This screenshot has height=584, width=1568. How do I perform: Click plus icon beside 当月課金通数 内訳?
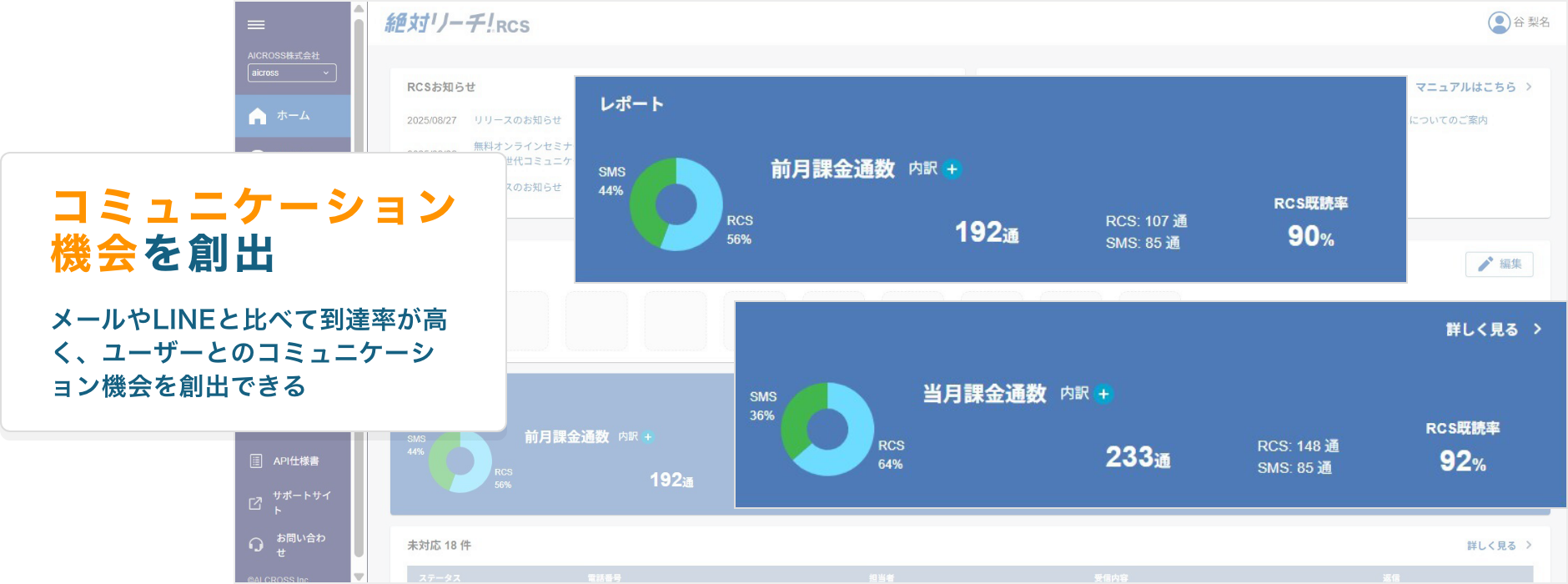[1103, 394]
